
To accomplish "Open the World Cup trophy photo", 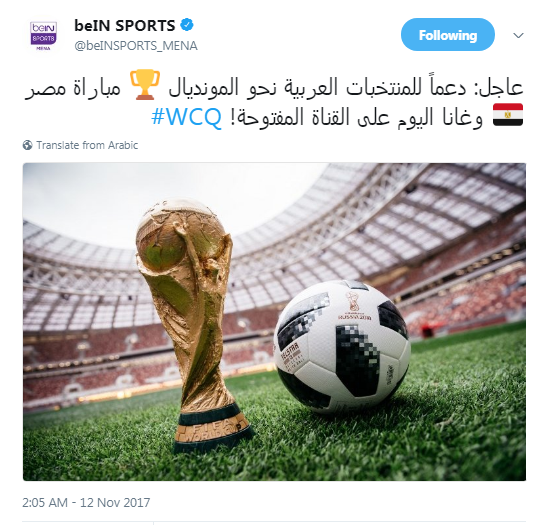I will (274, 322).
